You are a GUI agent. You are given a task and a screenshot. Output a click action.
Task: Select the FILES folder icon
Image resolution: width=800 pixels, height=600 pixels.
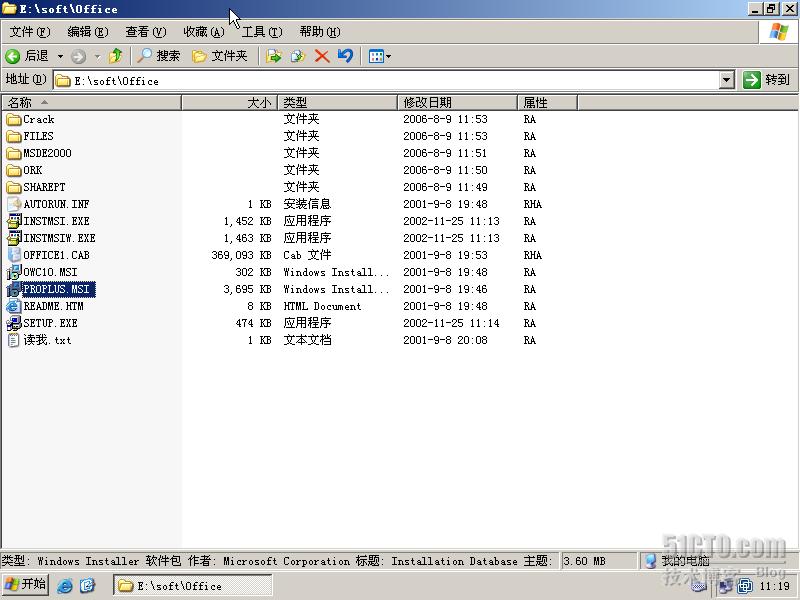point(14,137)
